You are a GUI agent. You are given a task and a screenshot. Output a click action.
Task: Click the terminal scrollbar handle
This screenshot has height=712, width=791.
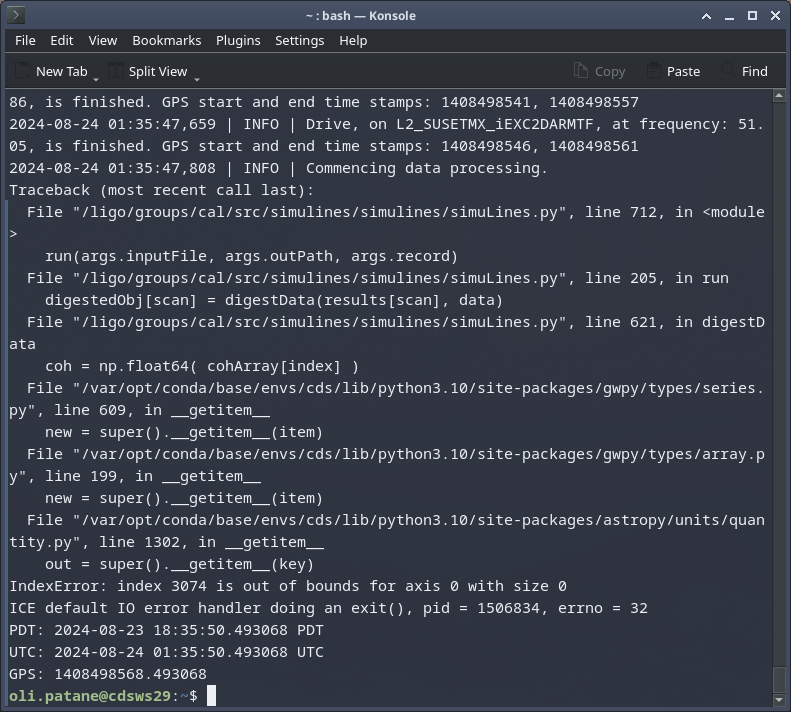coord(779,680)
